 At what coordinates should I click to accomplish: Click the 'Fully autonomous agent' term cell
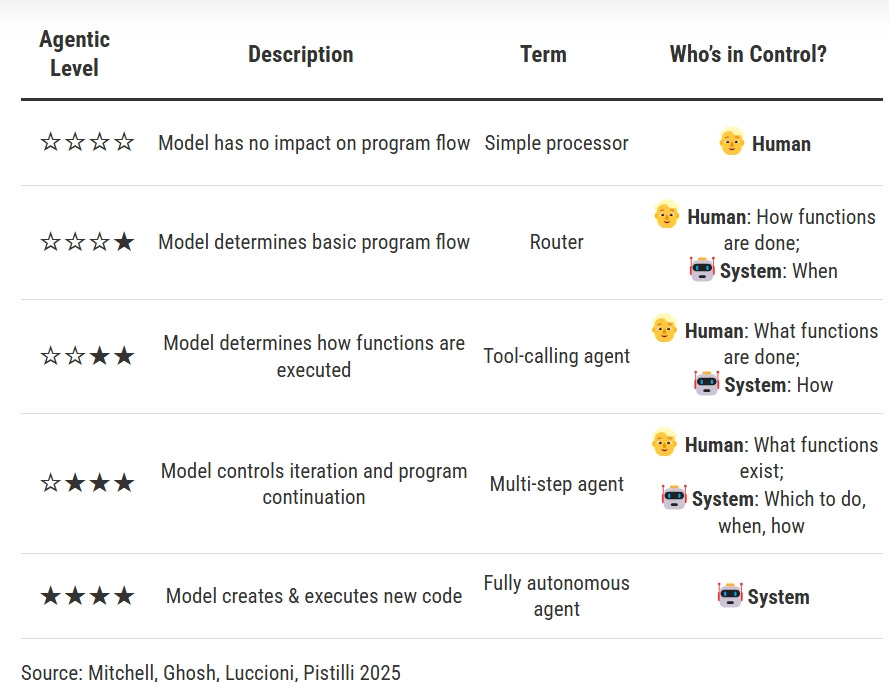tap(556, 596)
